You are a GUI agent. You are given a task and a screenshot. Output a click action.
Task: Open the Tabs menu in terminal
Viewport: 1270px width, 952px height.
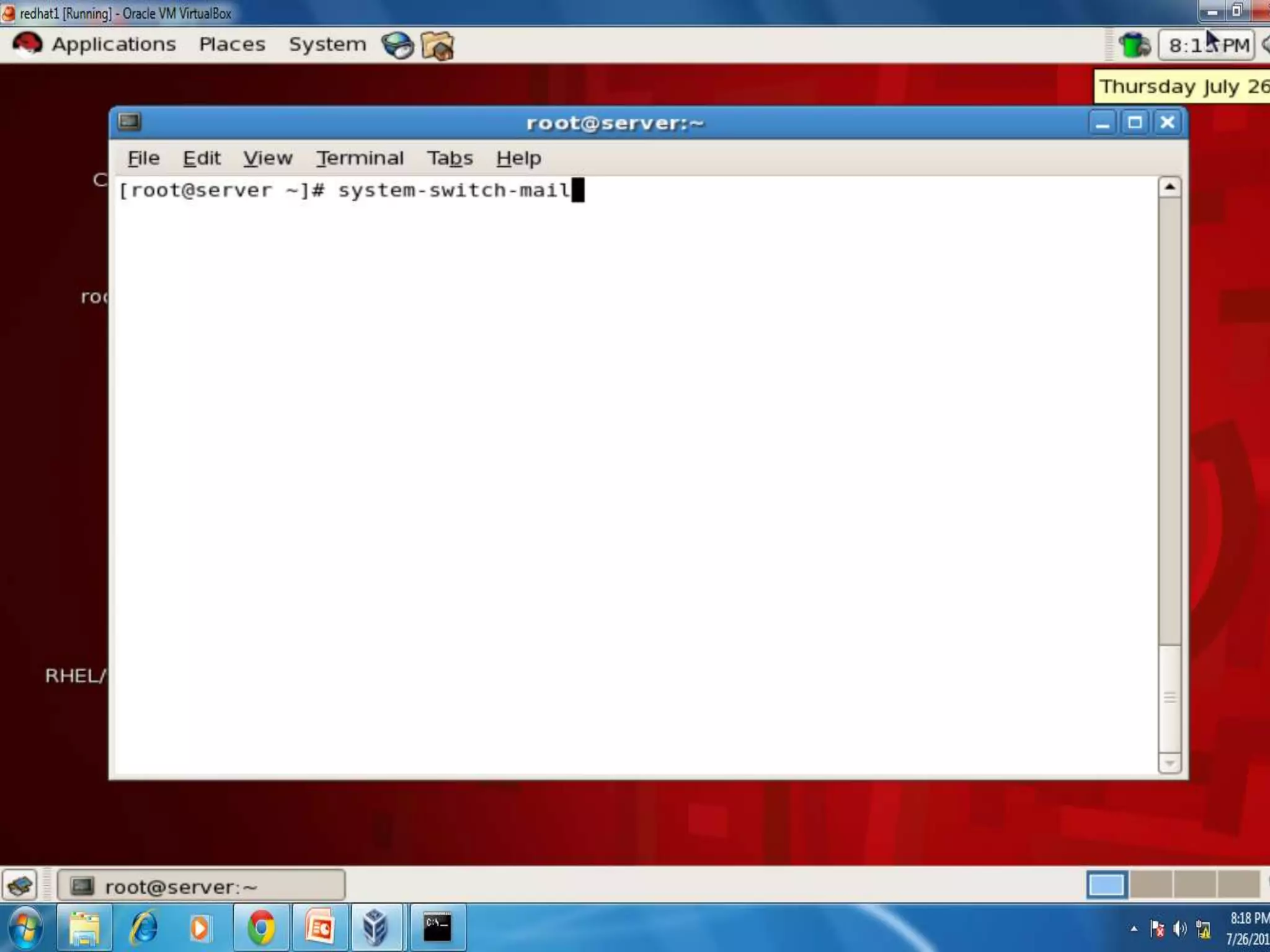pos(450,159)
